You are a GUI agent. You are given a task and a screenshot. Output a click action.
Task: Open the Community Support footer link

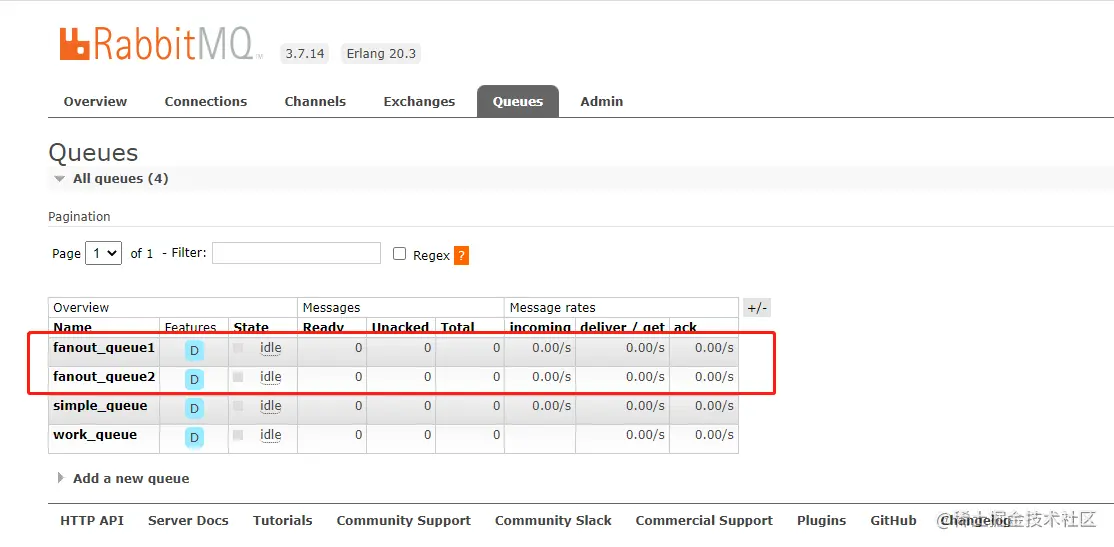404,521
